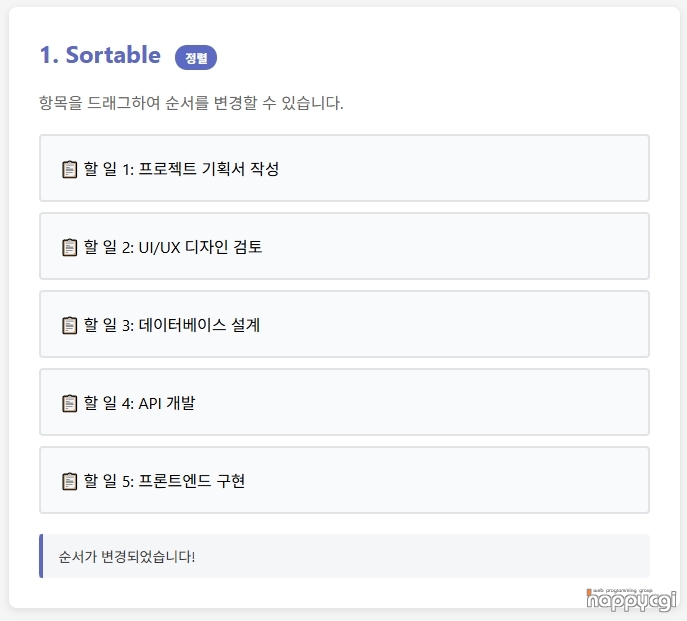Click empty right area of 할 일 5 card

click(x=500, y=481)
